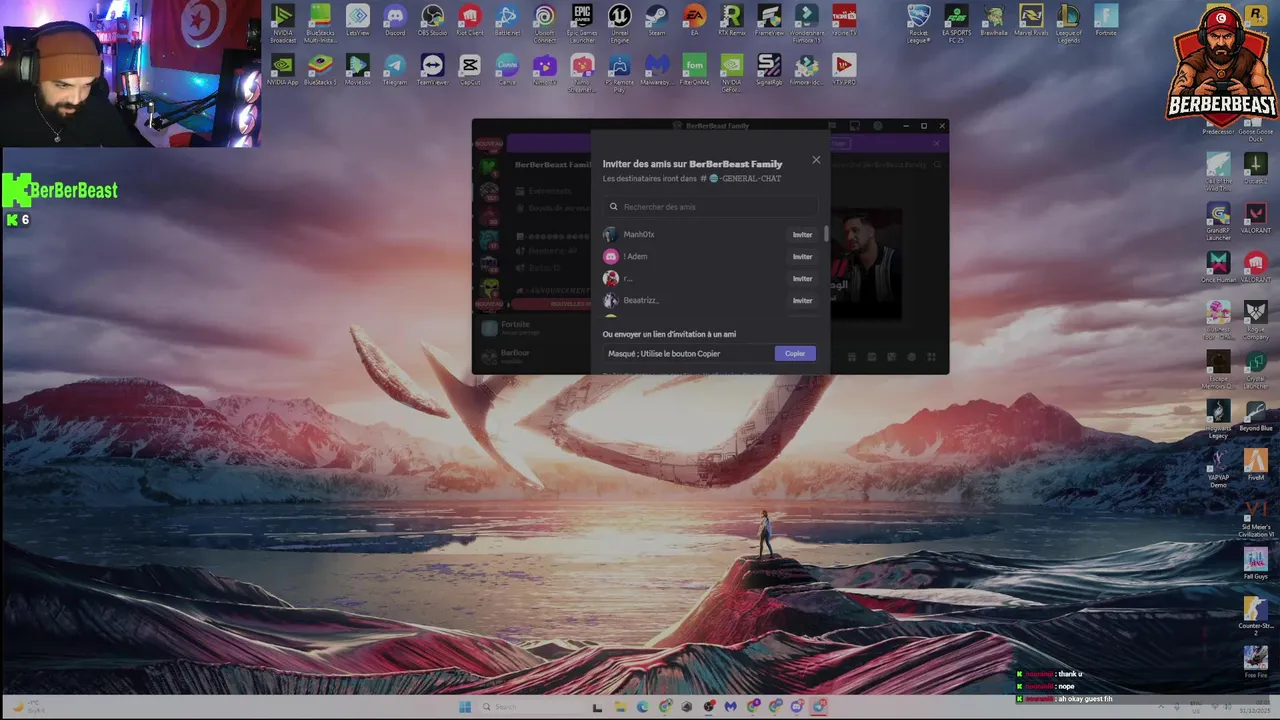Launch Rocket League from the desktop

pos(919,23)
